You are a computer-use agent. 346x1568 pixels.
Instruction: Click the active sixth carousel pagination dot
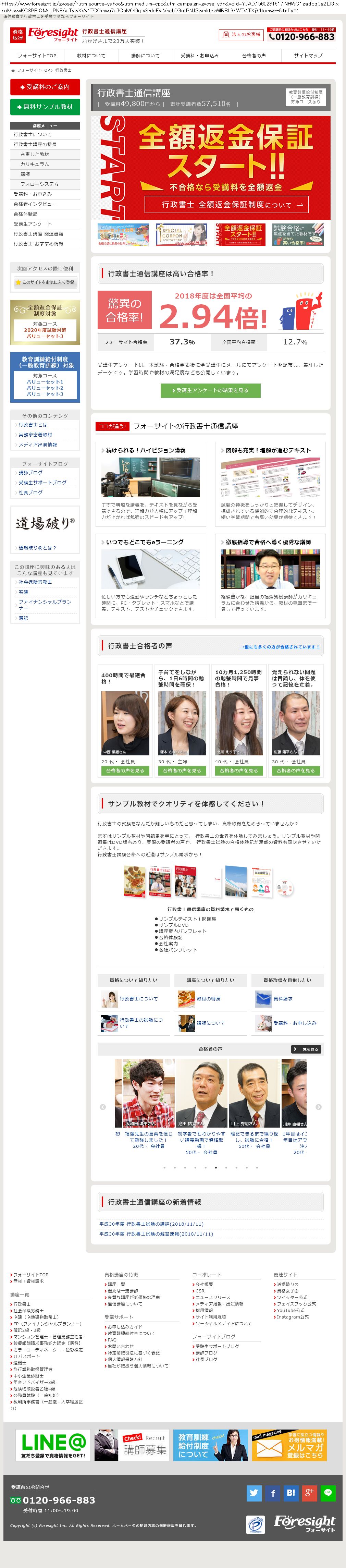click(216, 1168)
